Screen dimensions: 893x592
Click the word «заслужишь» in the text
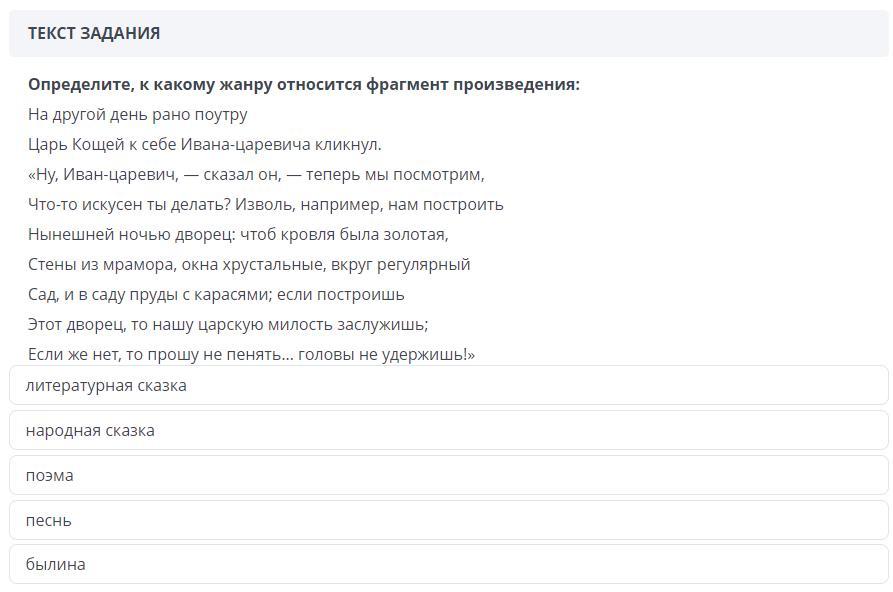(x=384, y=324)
